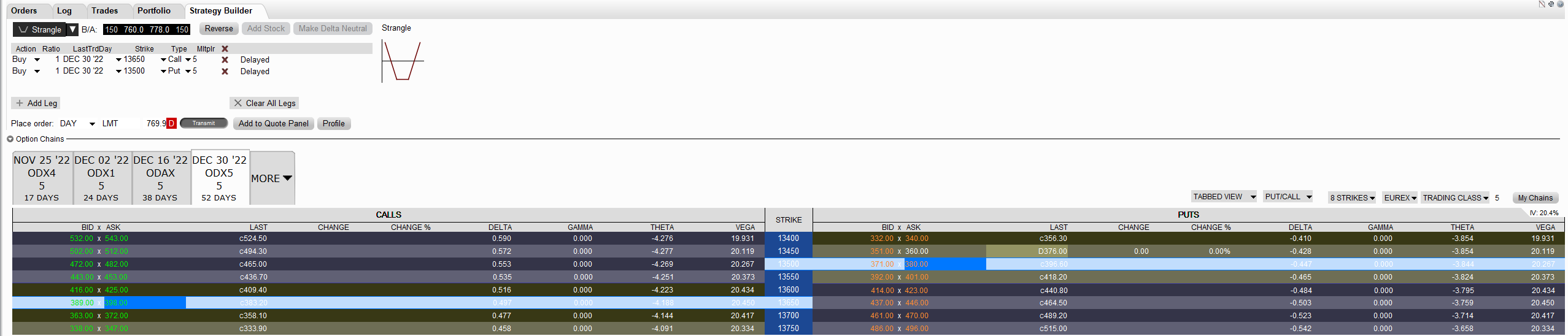1568x336 pixels.
Task: Click the red D delayed-data indicator
Action: click(171, 123)
